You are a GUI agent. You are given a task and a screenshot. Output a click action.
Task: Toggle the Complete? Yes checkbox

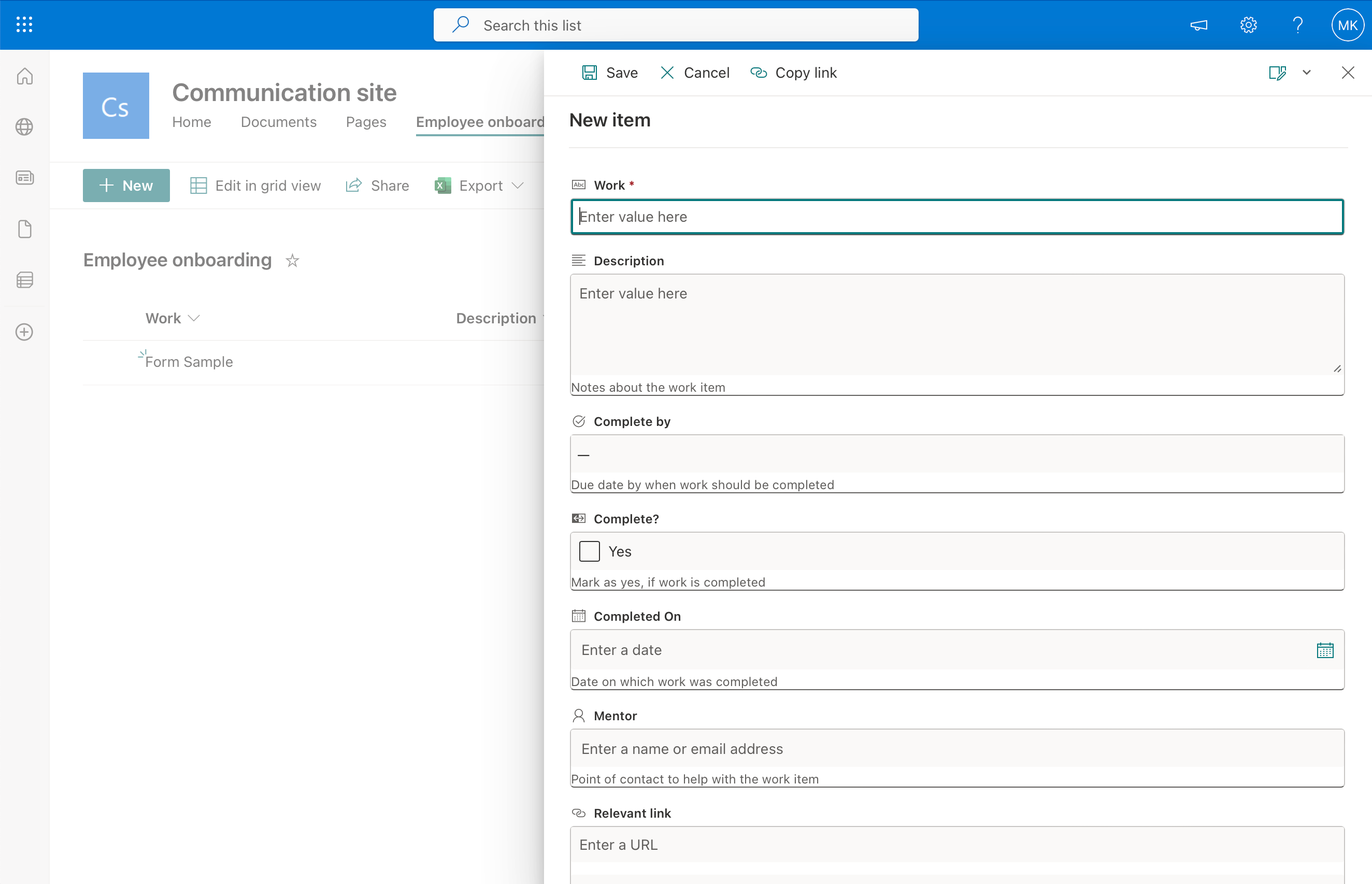(x=589, y=551)
